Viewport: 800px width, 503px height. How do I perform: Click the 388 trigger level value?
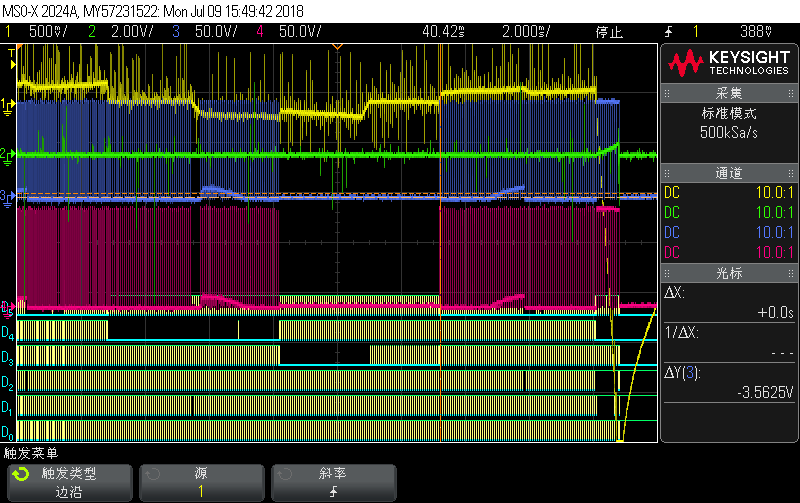point(756,32)
